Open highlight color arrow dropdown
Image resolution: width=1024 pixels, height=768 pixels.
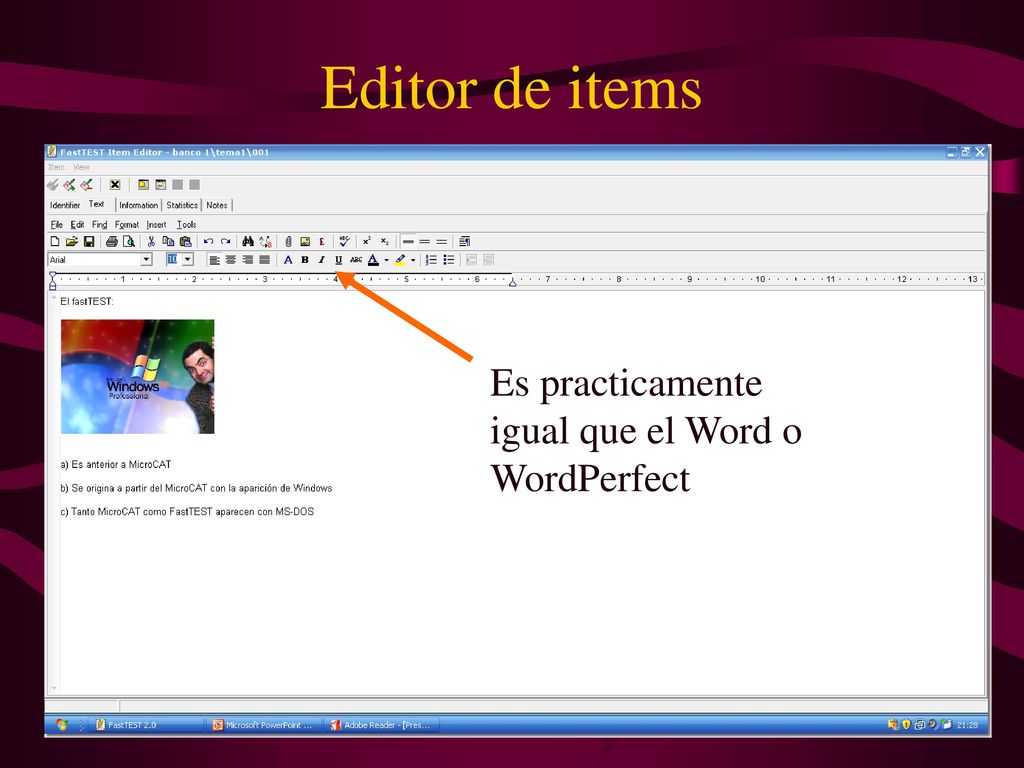[413, 261]
